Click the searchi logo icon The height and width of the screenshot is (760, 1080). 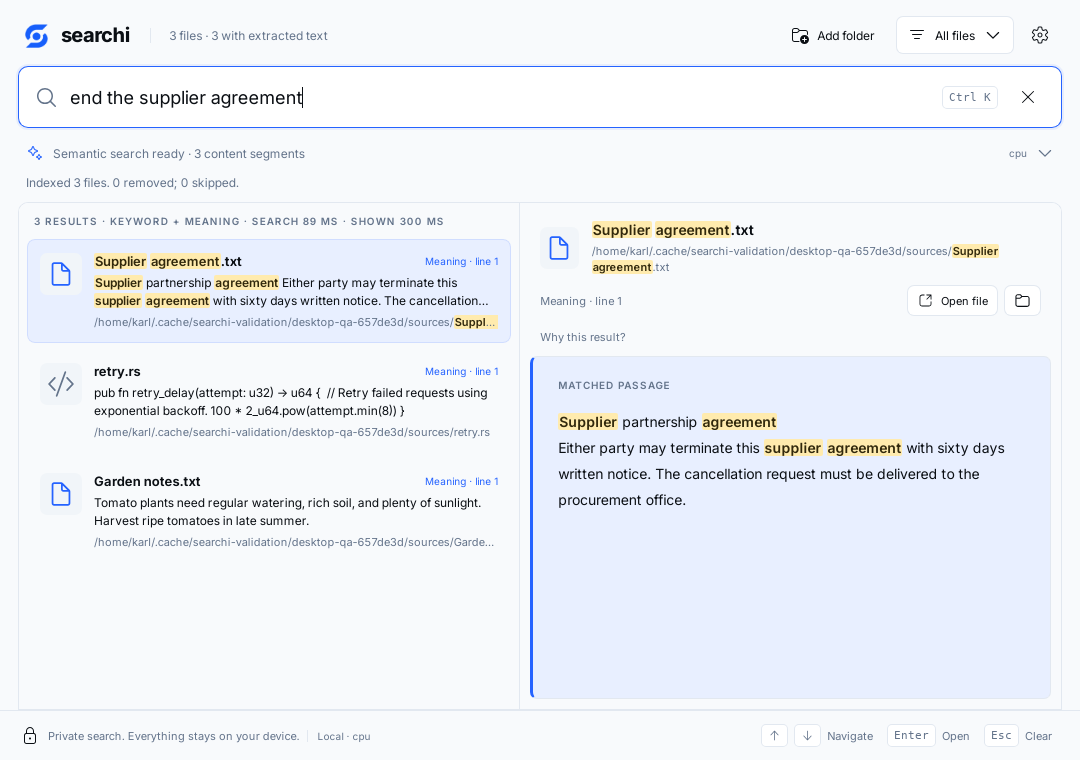[x=37, y=36]
